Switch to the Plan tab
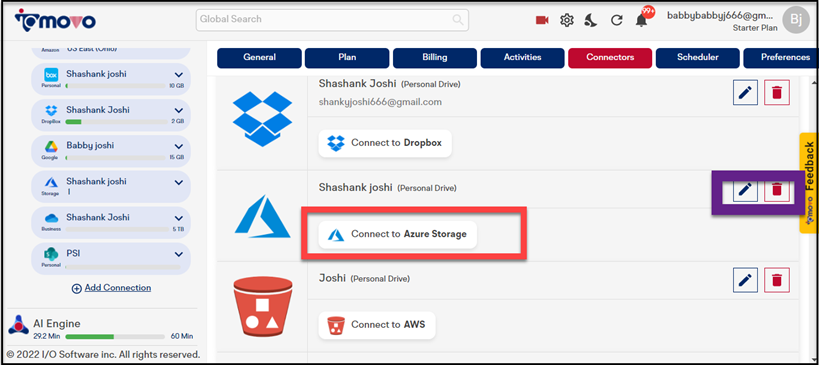The width and height of the screenshot is (819, 365). (347, 57)
